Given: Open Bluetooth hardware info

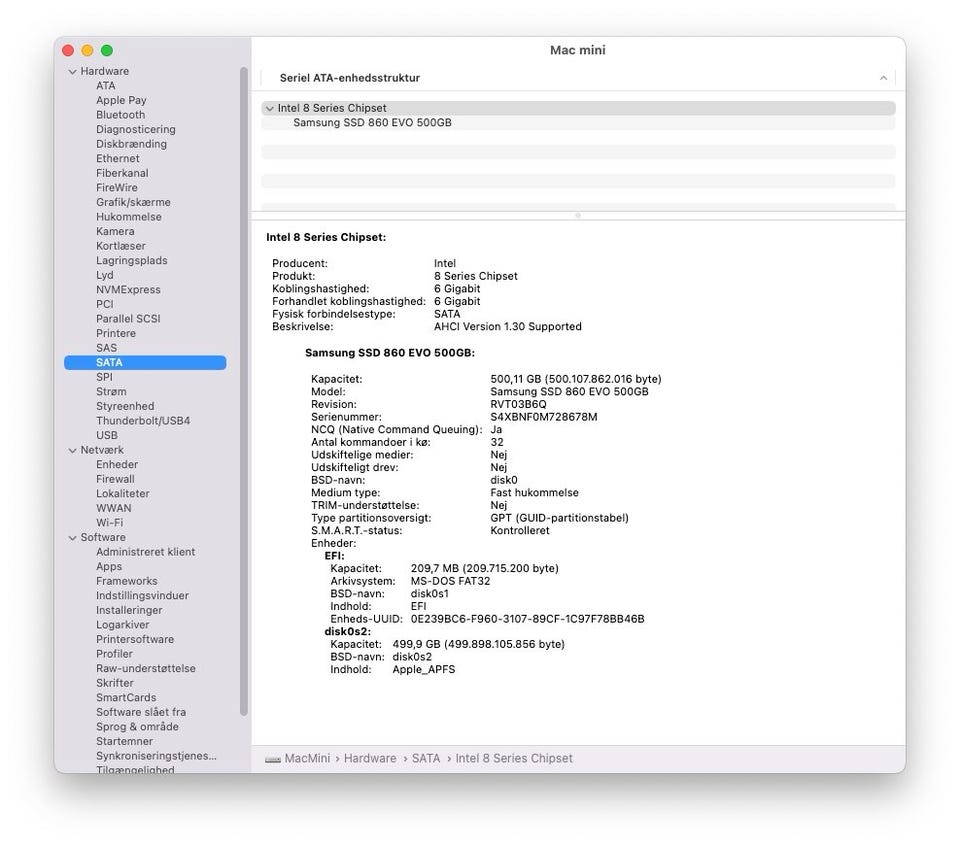Looking at the screenshot, I should pos(120,115).
